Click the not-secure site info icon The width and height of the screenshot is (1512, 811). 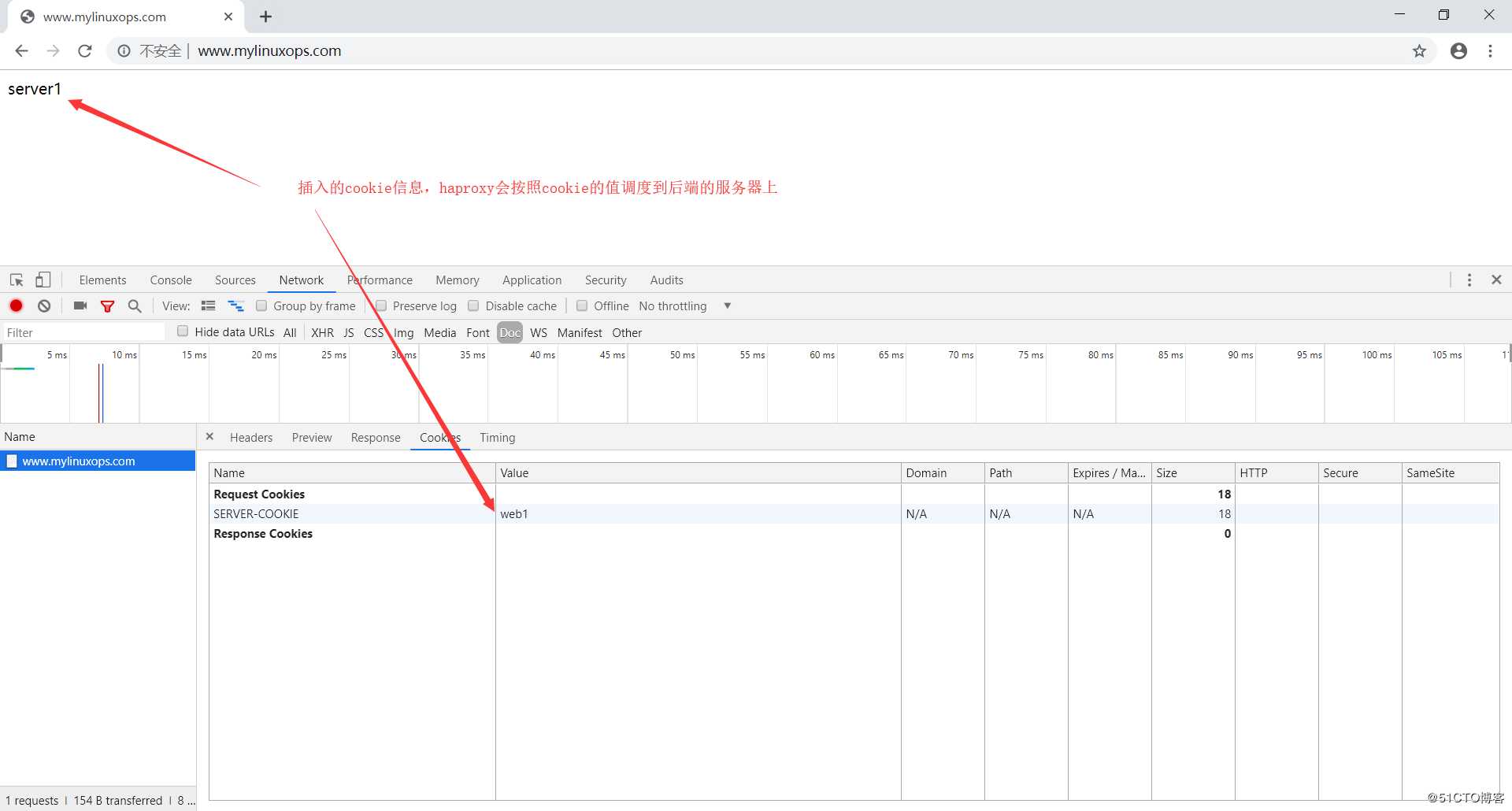[x=124, y=51]
